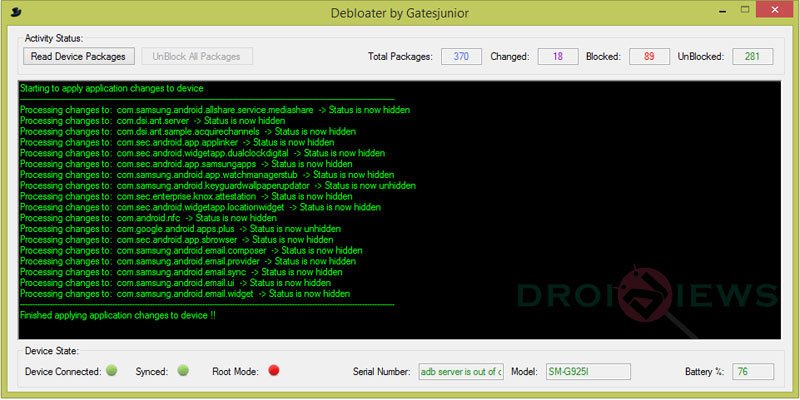Click log line for com.dsi.ant.server
The height and width of the screenshot is (400, 800).
pos(153,121)
